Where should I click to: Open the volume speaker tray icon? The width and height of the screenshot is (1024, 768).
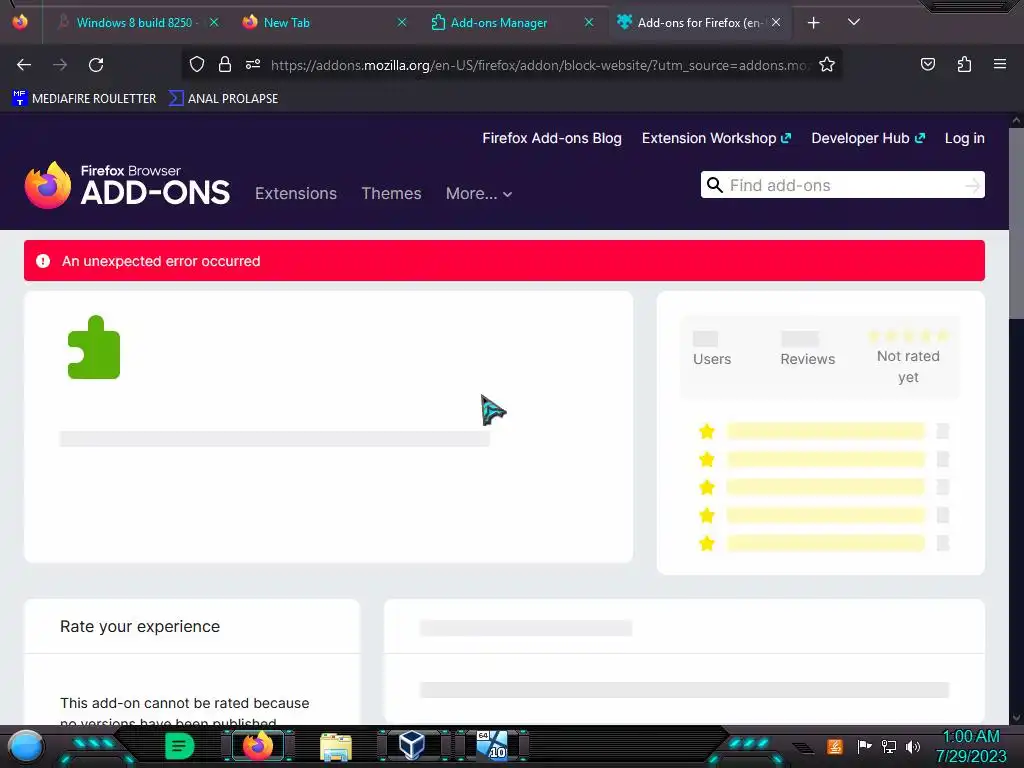coord(913,746)
